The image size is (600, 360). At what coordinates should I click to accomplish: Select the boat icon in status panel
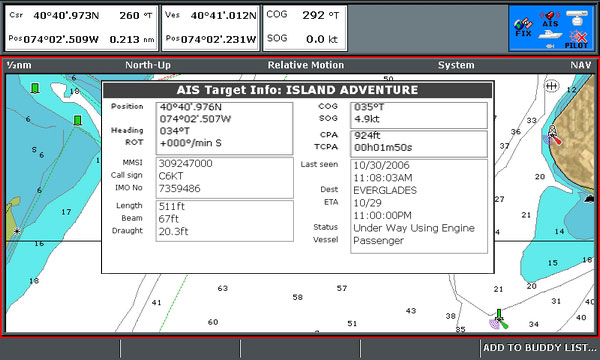click(550, 35)
